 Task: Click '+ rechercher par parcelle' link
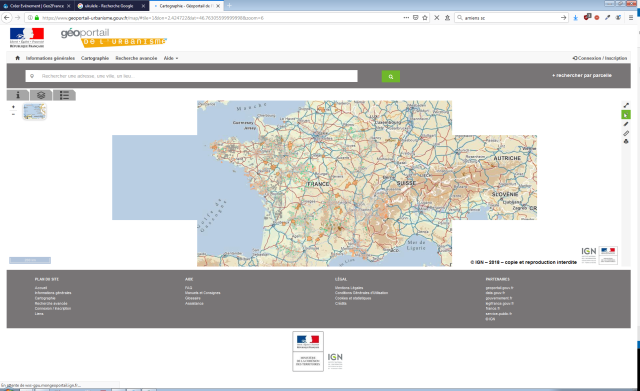click(x=582, y=76)
